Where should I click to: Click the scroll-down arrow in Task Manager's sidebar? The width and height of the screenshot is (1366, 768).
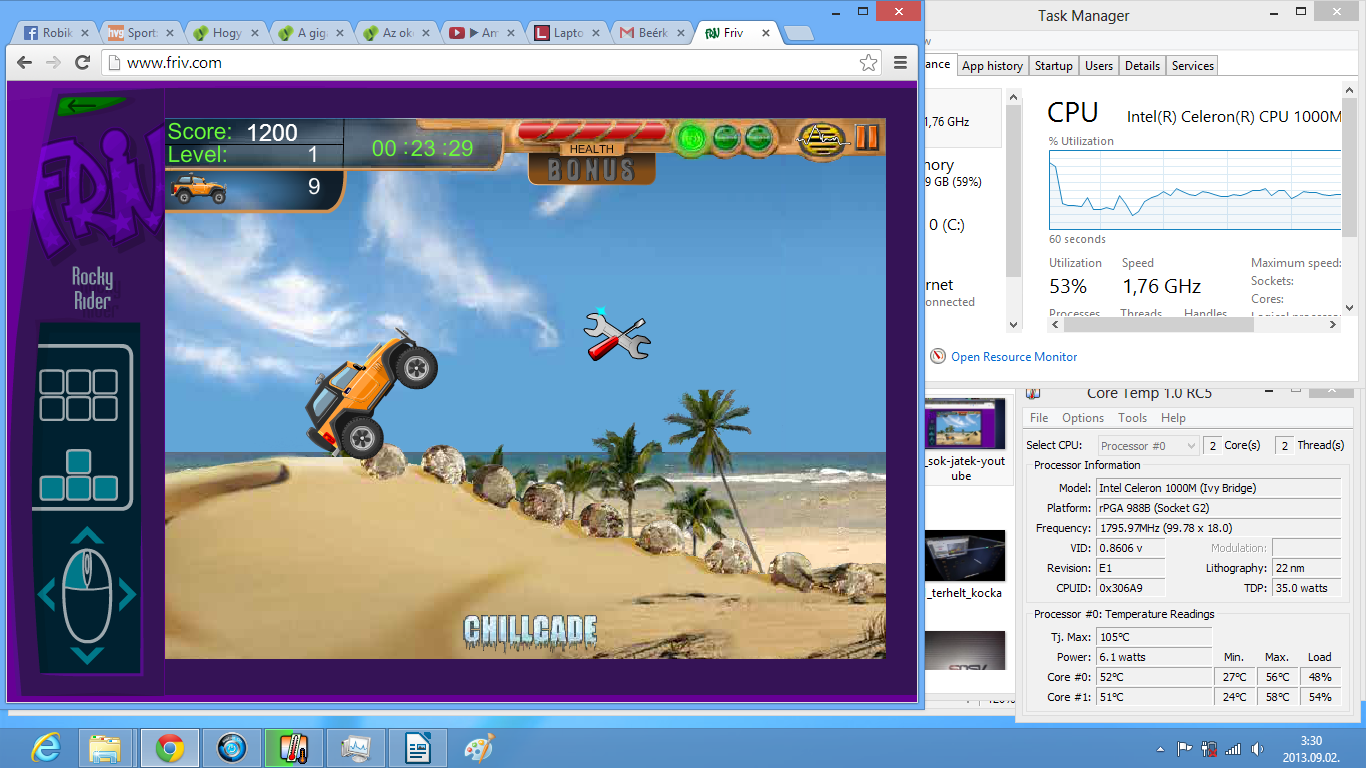(1013, 324)
